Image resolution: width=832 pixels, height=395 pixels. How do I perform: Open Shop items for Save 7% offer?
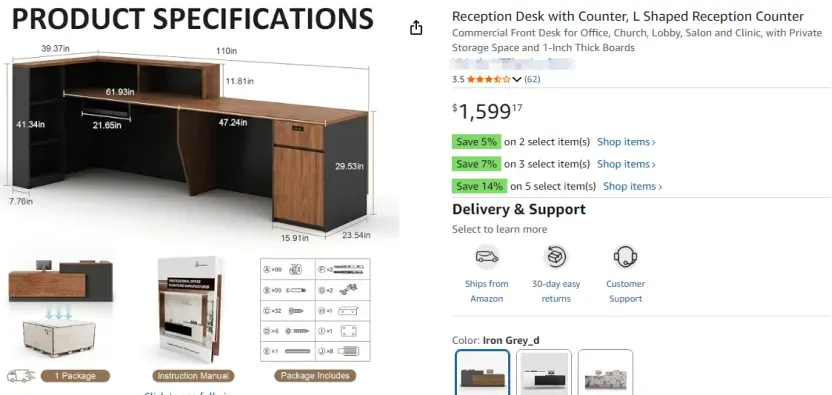coord(626,164)
